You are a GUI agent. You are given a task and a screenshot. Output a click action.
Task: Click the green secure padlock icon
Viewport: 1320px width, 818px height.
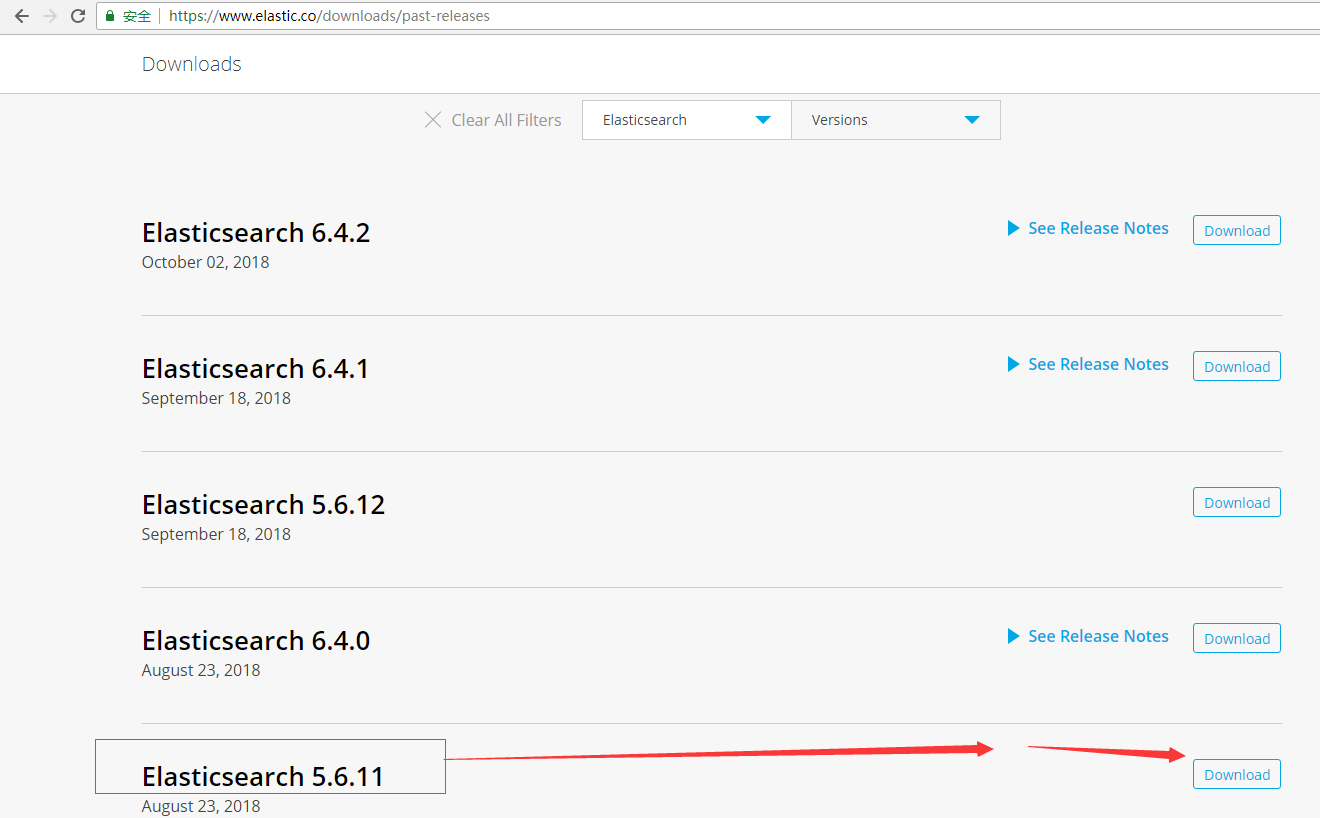tap(110, 16)
